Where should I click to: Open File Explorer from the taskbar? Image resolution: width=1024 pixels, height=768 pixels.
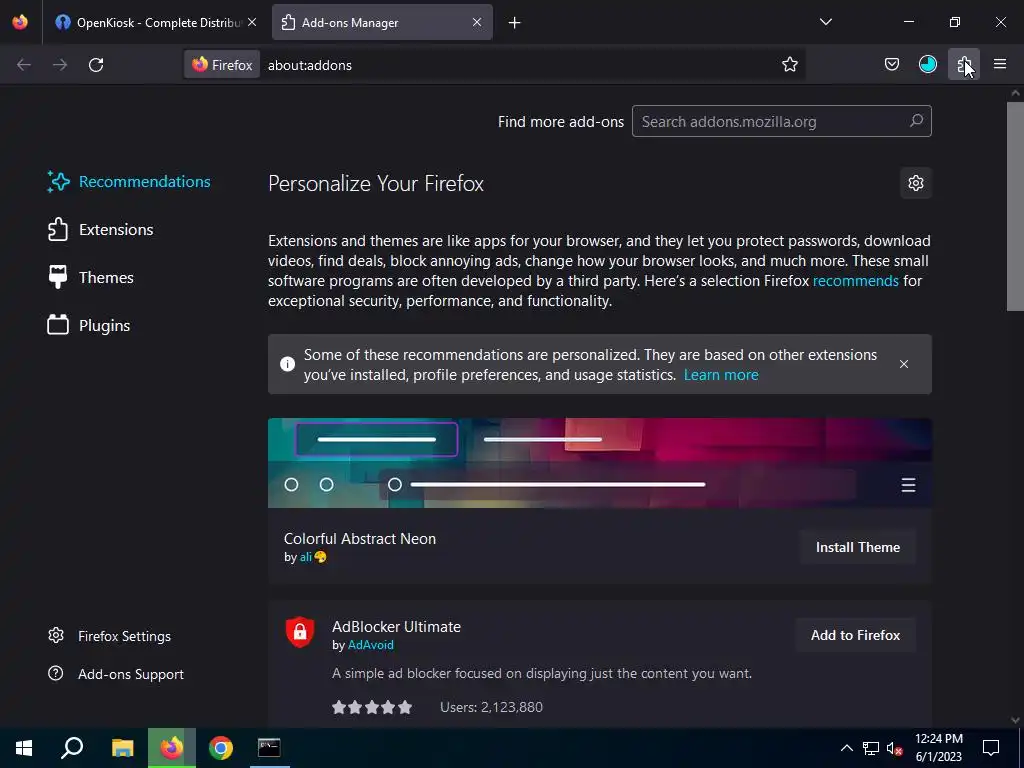tap(122, 748)
